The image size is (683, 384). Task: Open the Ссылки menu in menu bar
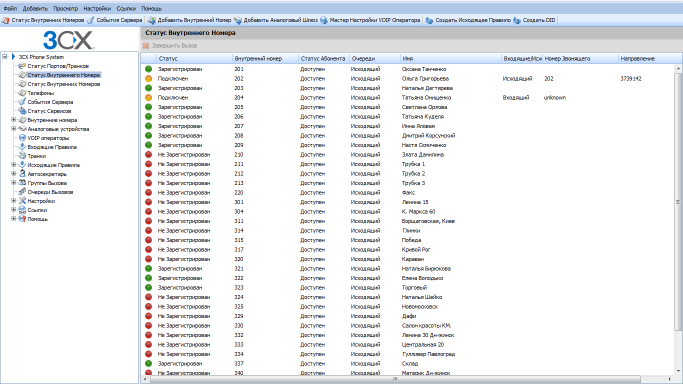[x=126, y=8]
